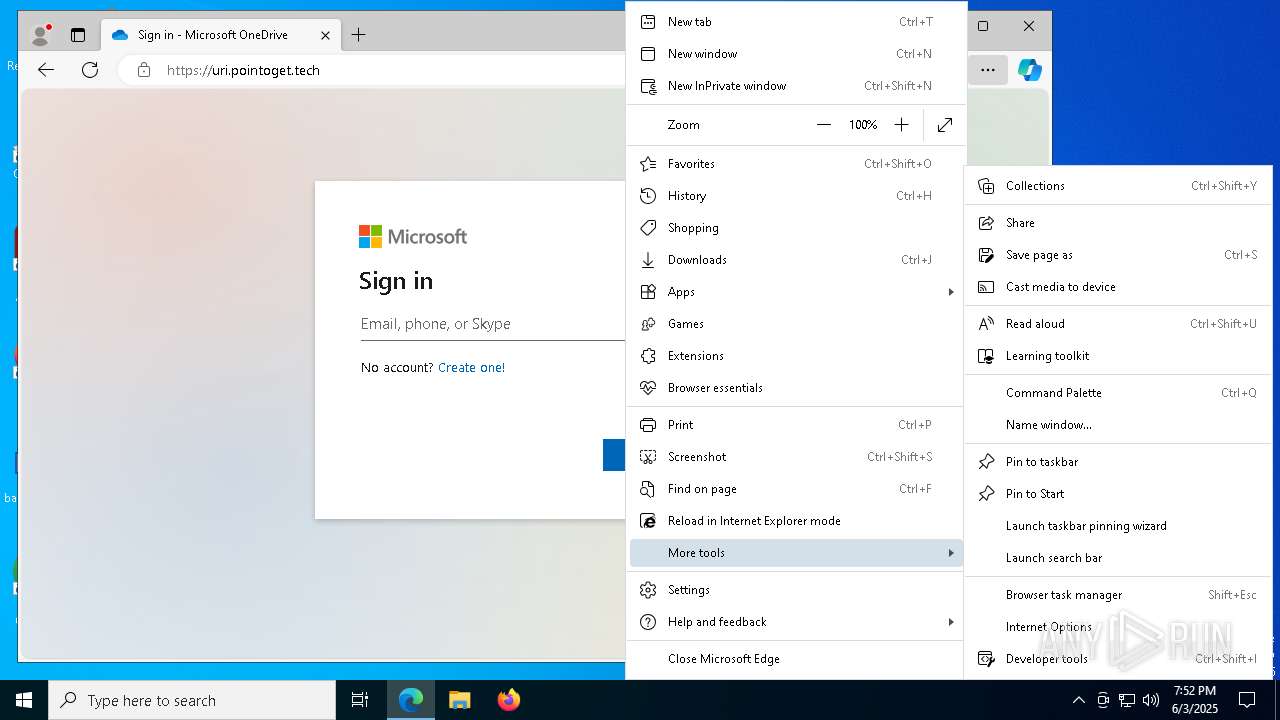The image size is (1280, 720).
Task: Click the volume speaker tray icon
Action: 1151,700
